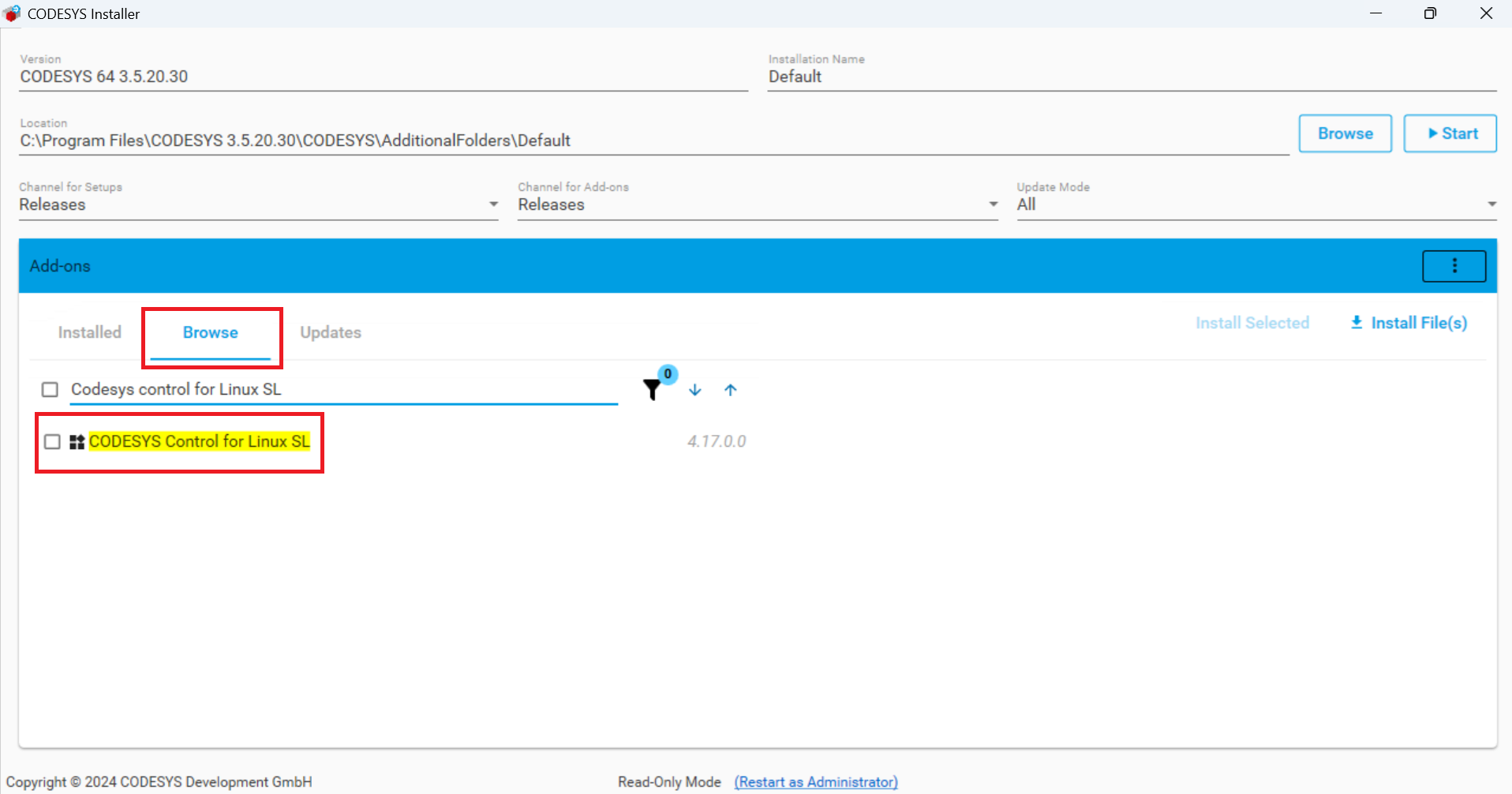Open the Channel for Add-ons dropdown
The width and height of the screenshot is (1512, 794).
993,204
